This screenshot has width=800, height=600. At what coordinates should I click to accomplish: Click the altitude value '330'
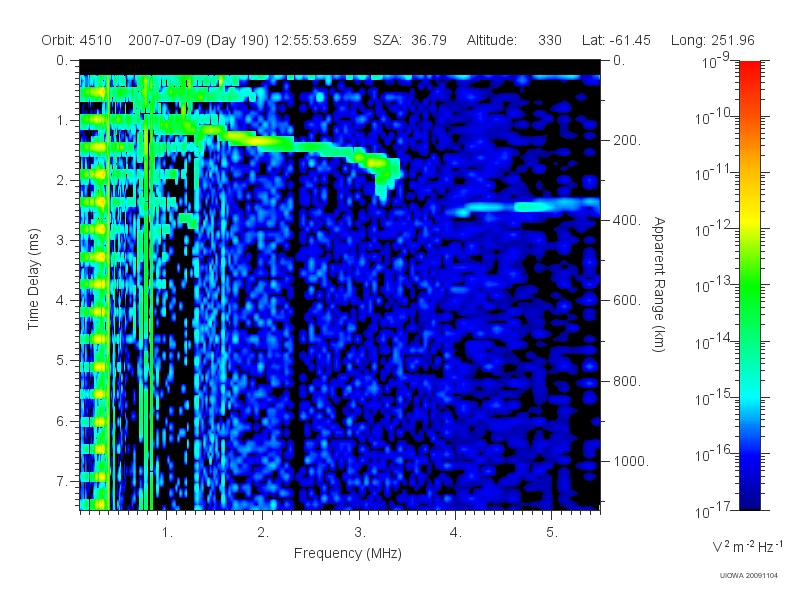549,40
